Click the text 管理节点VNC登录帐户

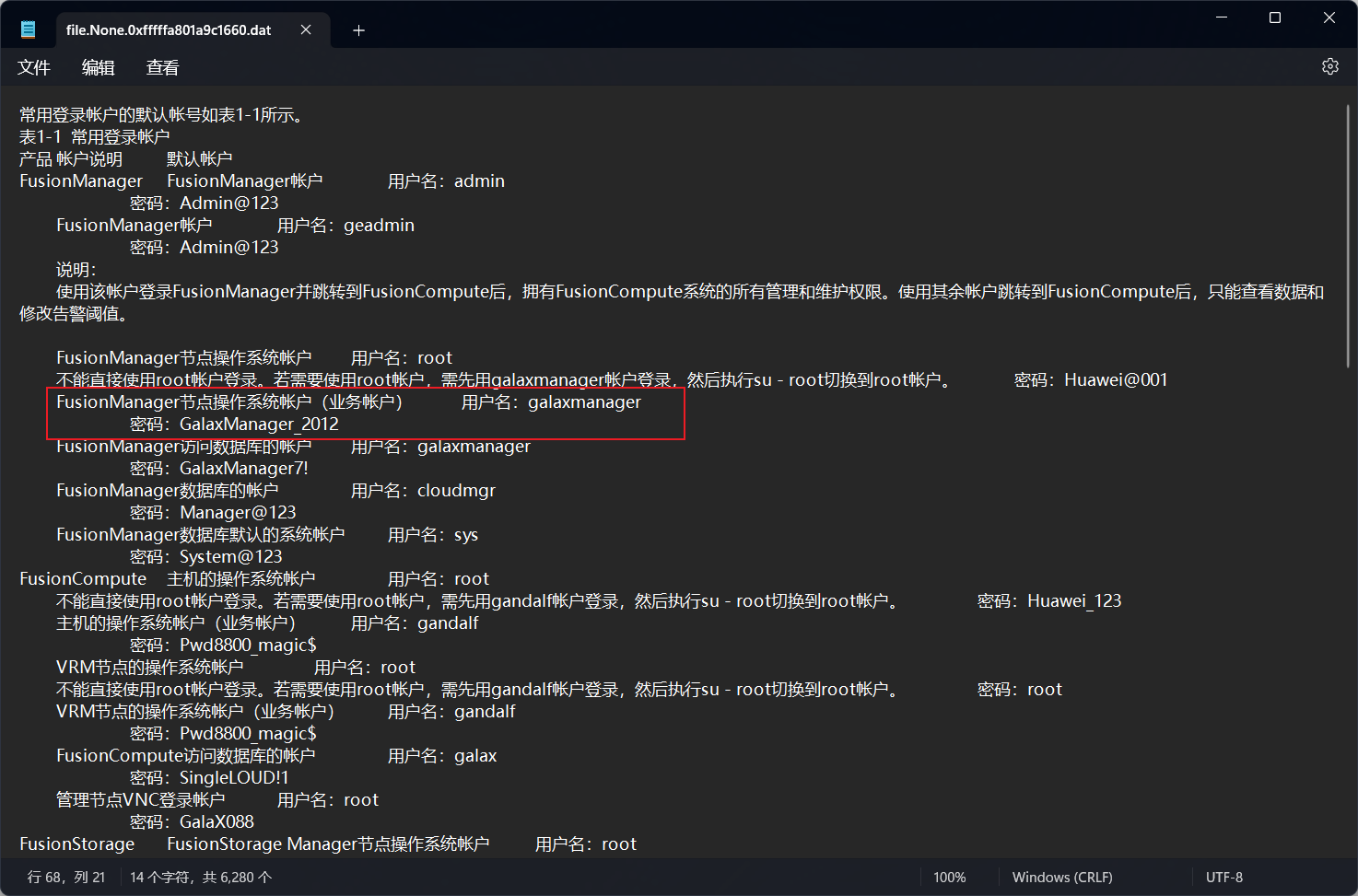click(x=140, y=800)
